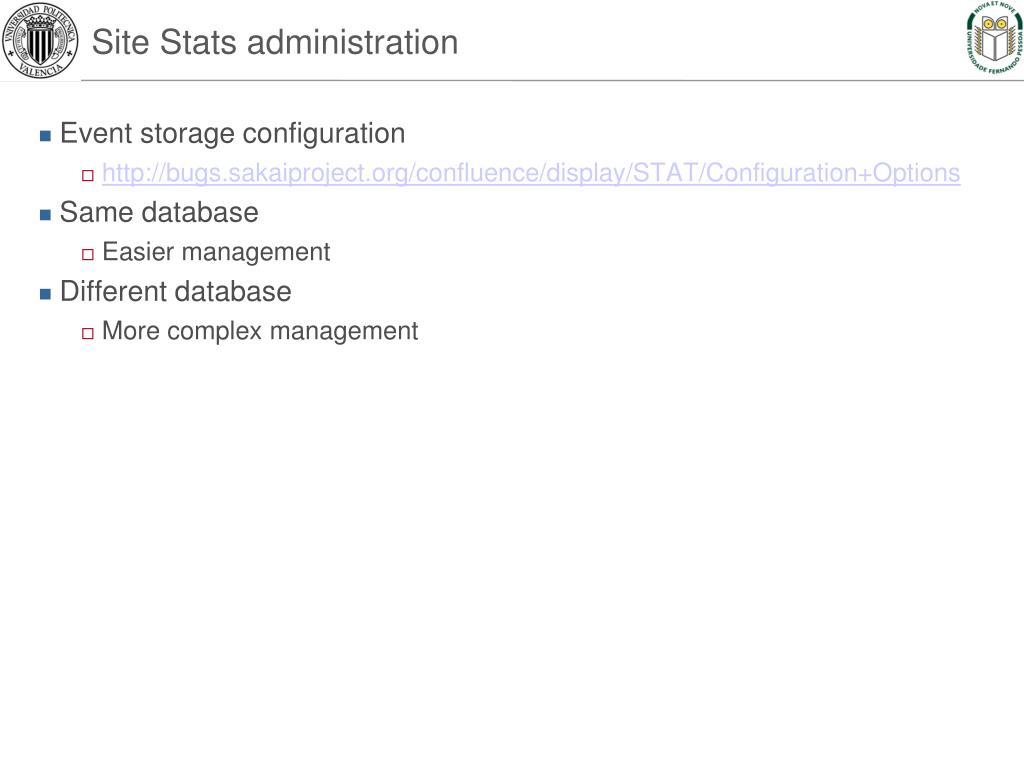The height and width of the screenshot is (768, 1024).
Task: Select the More complex management sub-item
Action: tap(260, 331)
